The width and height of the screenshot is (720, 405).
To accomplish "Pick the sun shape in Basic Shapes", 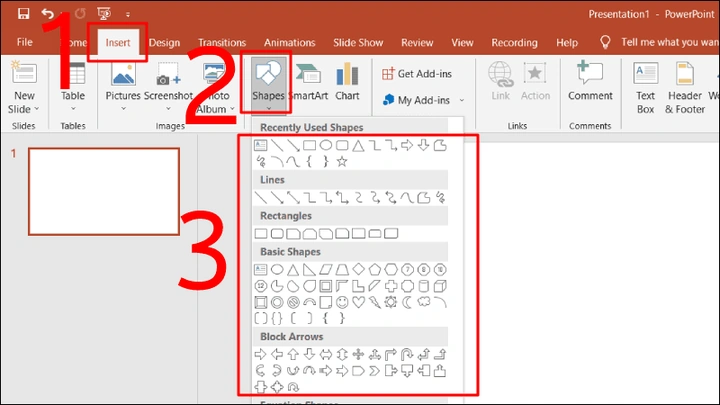I will pyautogui.click(x=391, y=302).
